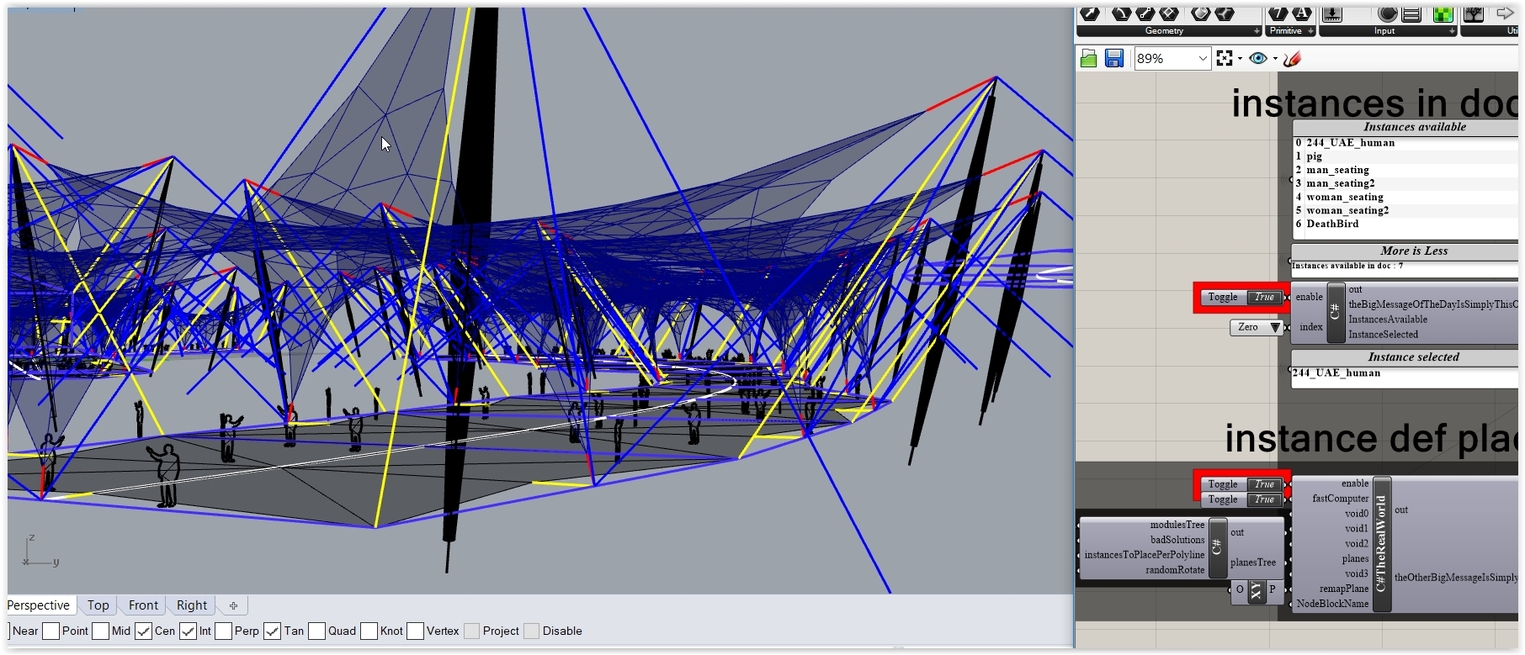Disable Cen object snap

(x=143, y=631)
